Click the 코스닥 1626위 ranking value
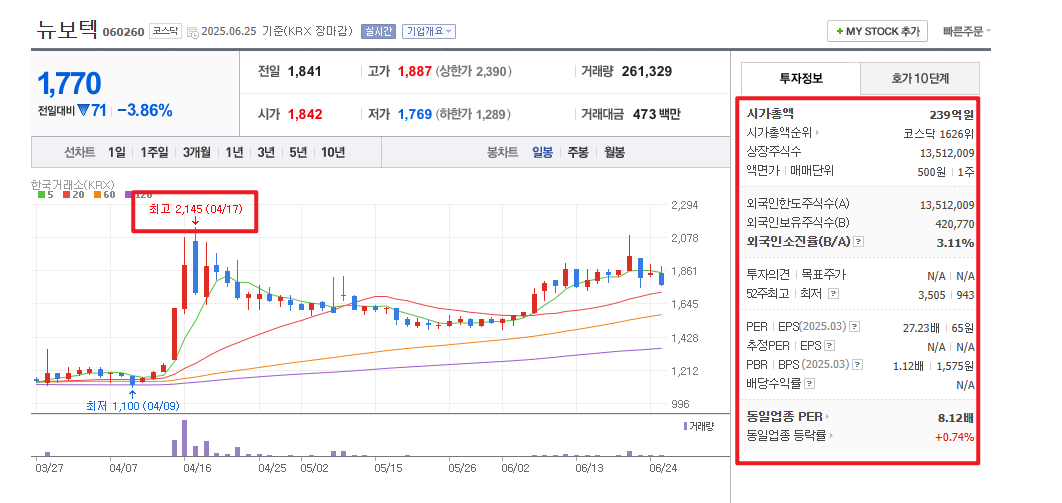The image size is (1062, 503). [939, 133]
